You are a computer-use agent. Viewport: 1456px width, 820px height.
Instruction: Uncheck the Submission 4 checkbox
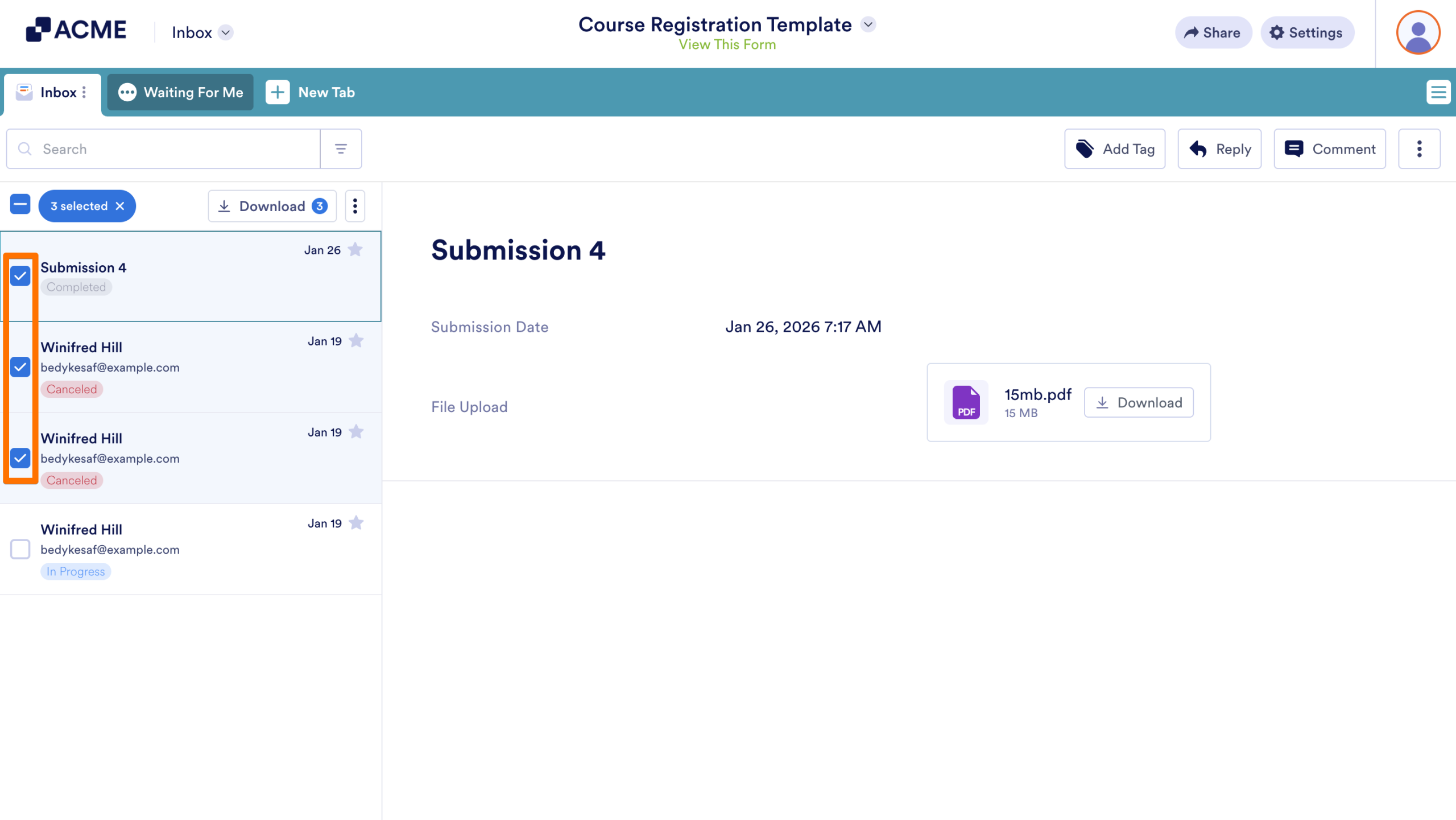click(20, 276)
